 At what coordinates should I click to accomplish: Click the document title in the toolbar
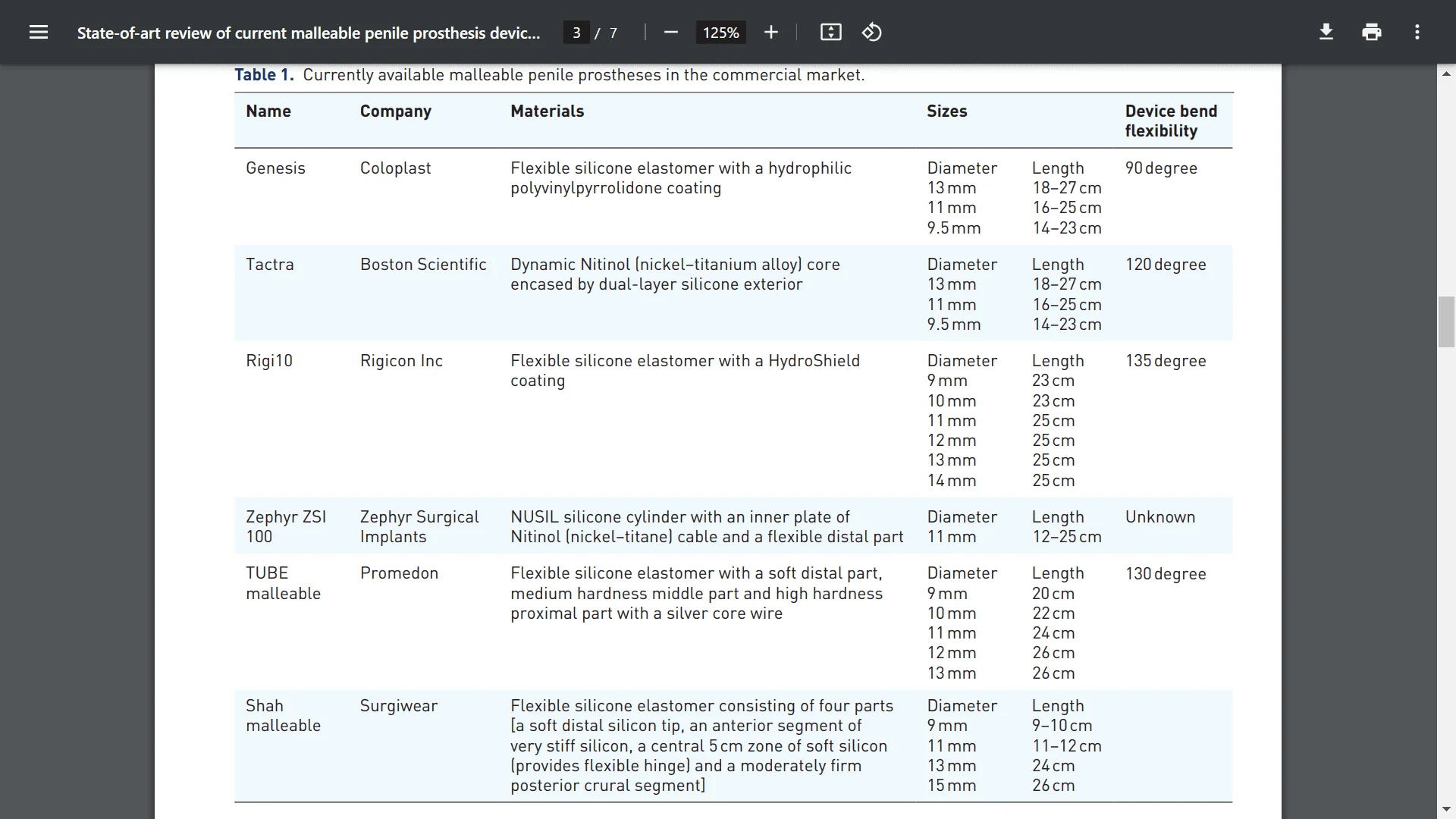click(308, 33)
